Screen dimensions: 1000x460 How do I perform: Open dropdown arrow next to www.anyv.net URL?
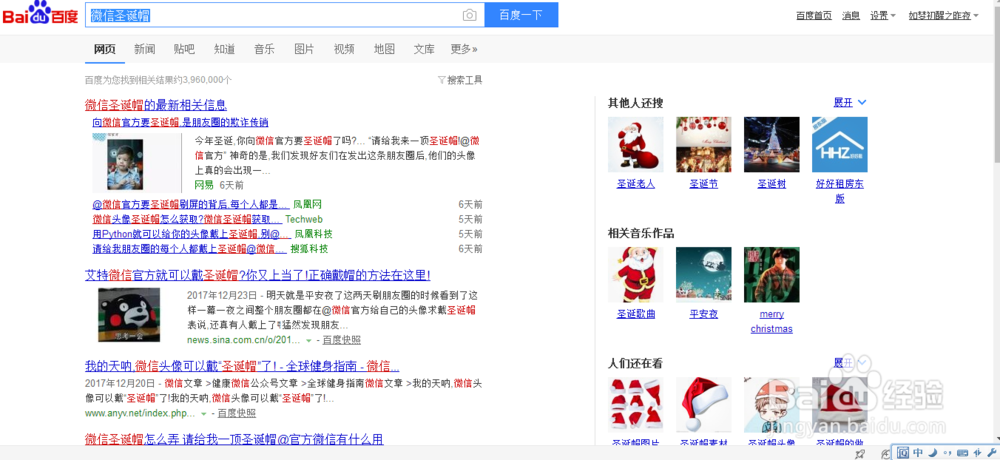[x=204, y=414]
